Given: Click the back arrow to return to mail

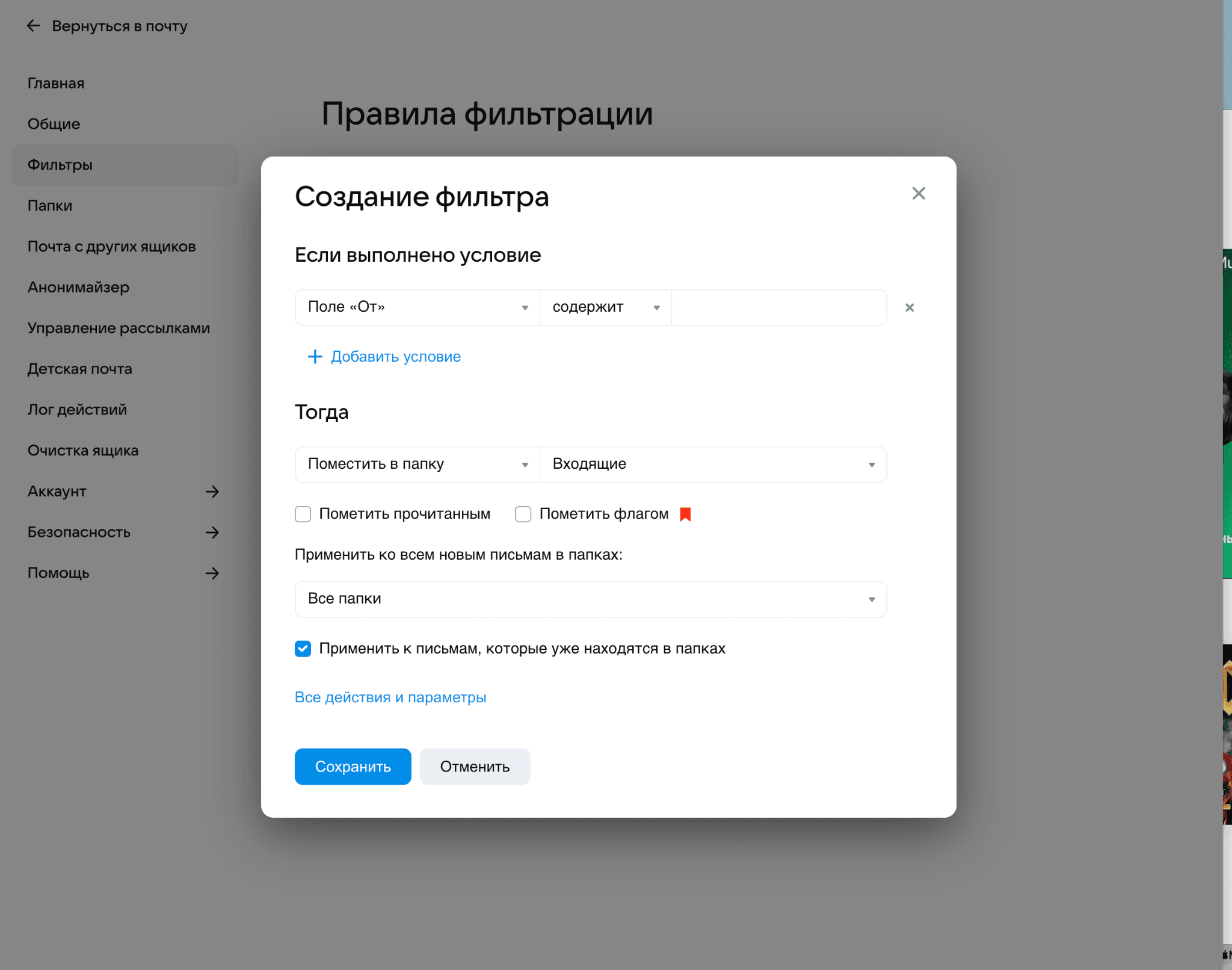Looking at the screenshot, I should pos(34,26).
